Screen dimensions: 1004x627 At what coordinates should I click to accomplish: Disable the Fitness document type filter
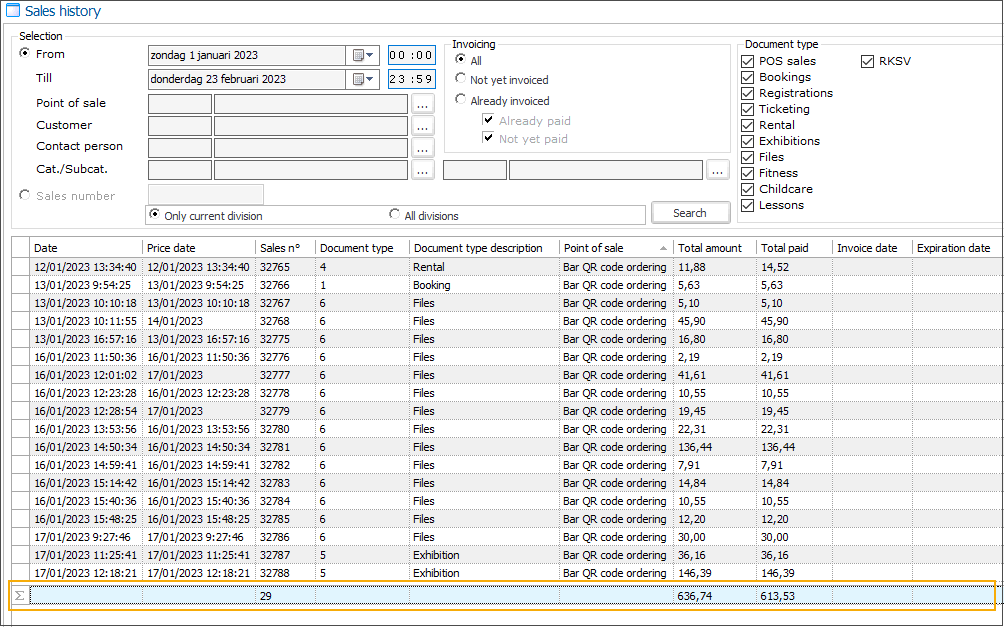(747, 173)
